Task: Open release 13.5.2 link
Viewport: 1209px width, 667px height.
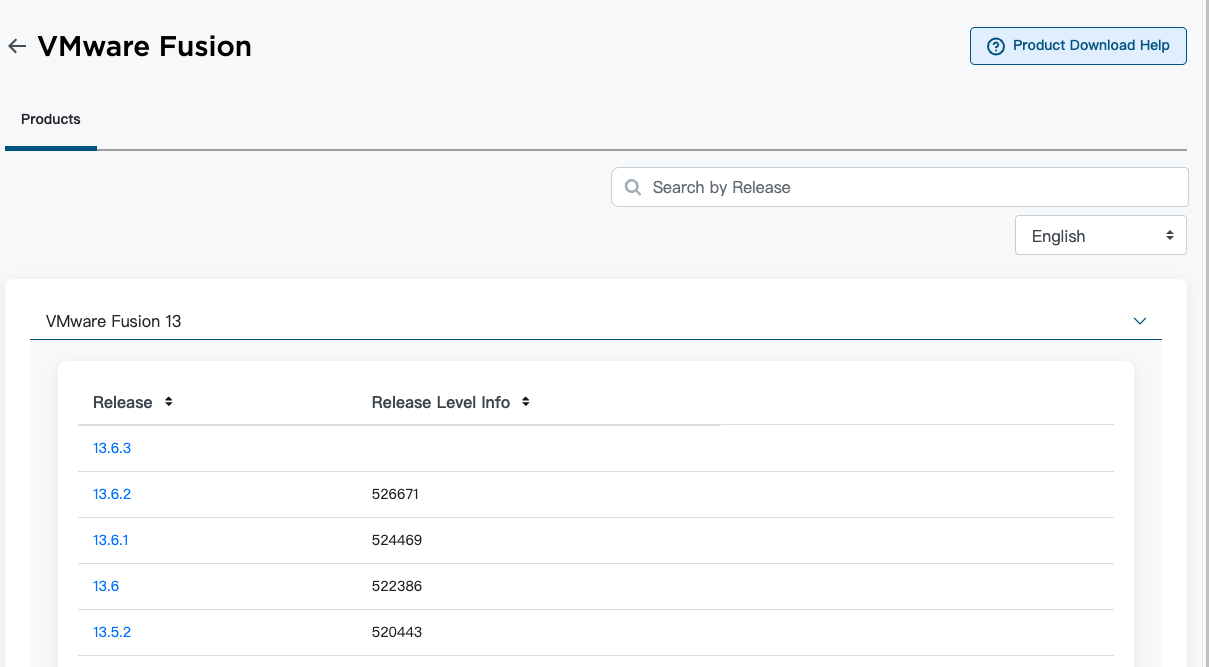Action: coord(112,632)
